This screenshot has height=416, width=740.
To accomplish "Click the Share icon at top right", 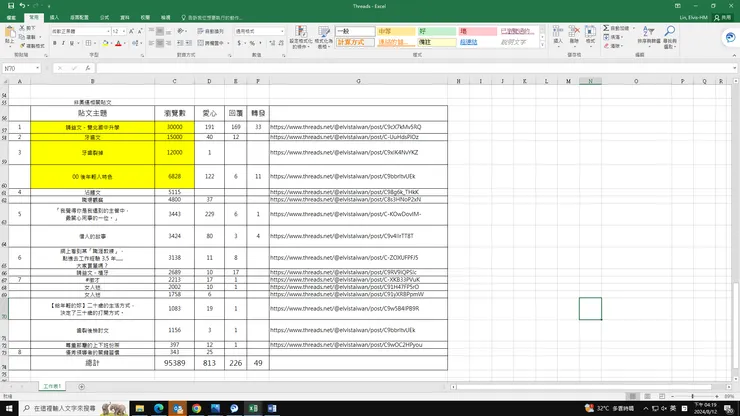I will point(722,17).
